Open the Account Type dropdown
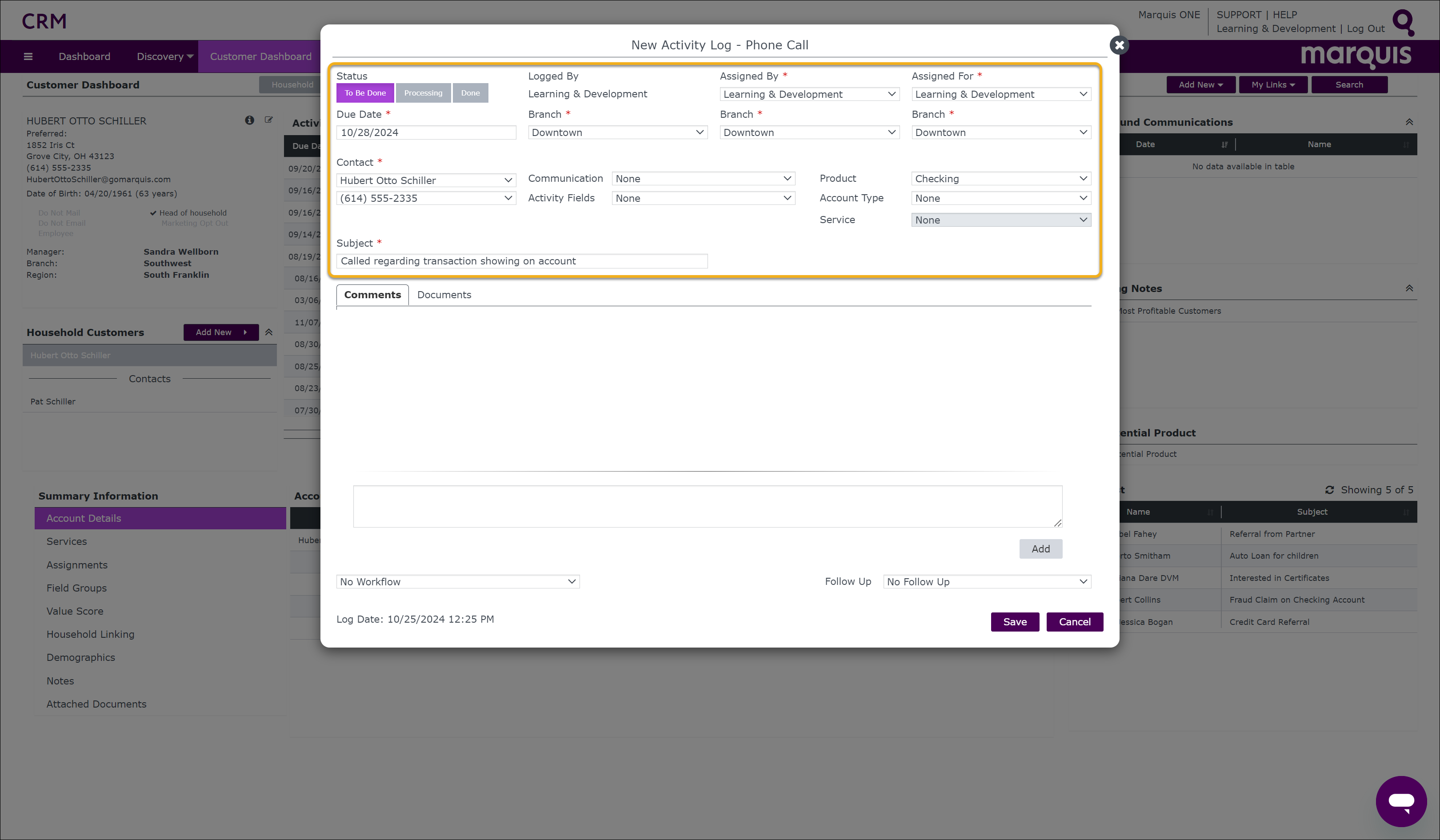Screen dimensions: 1440x840 (x=1001, y=198)
